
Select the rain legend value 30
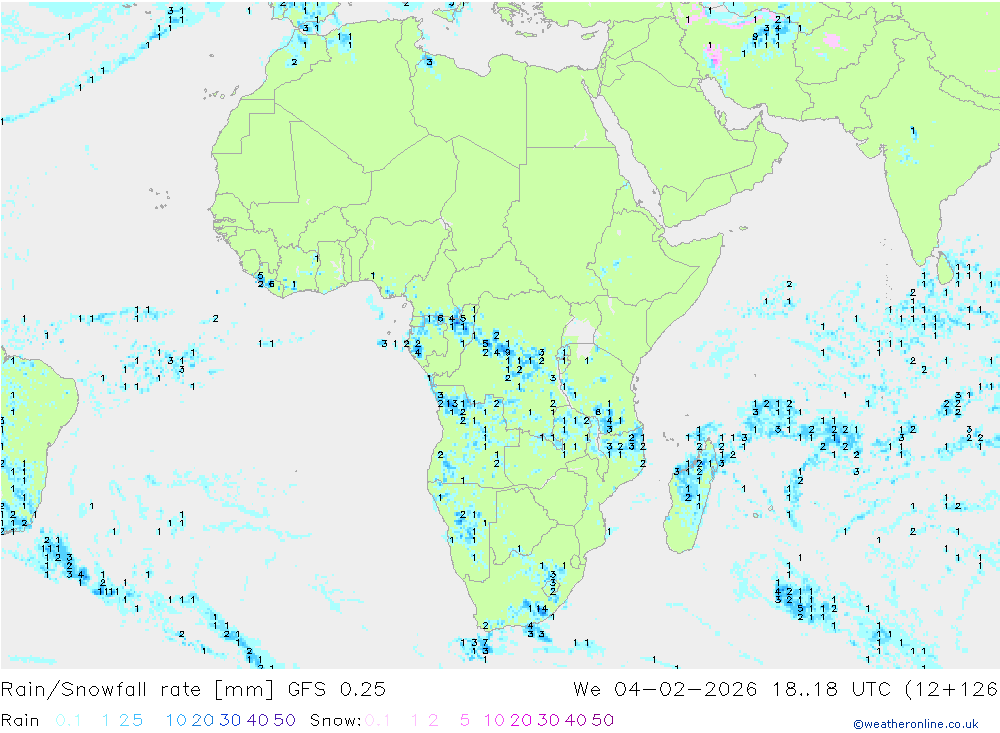point(230,720)
